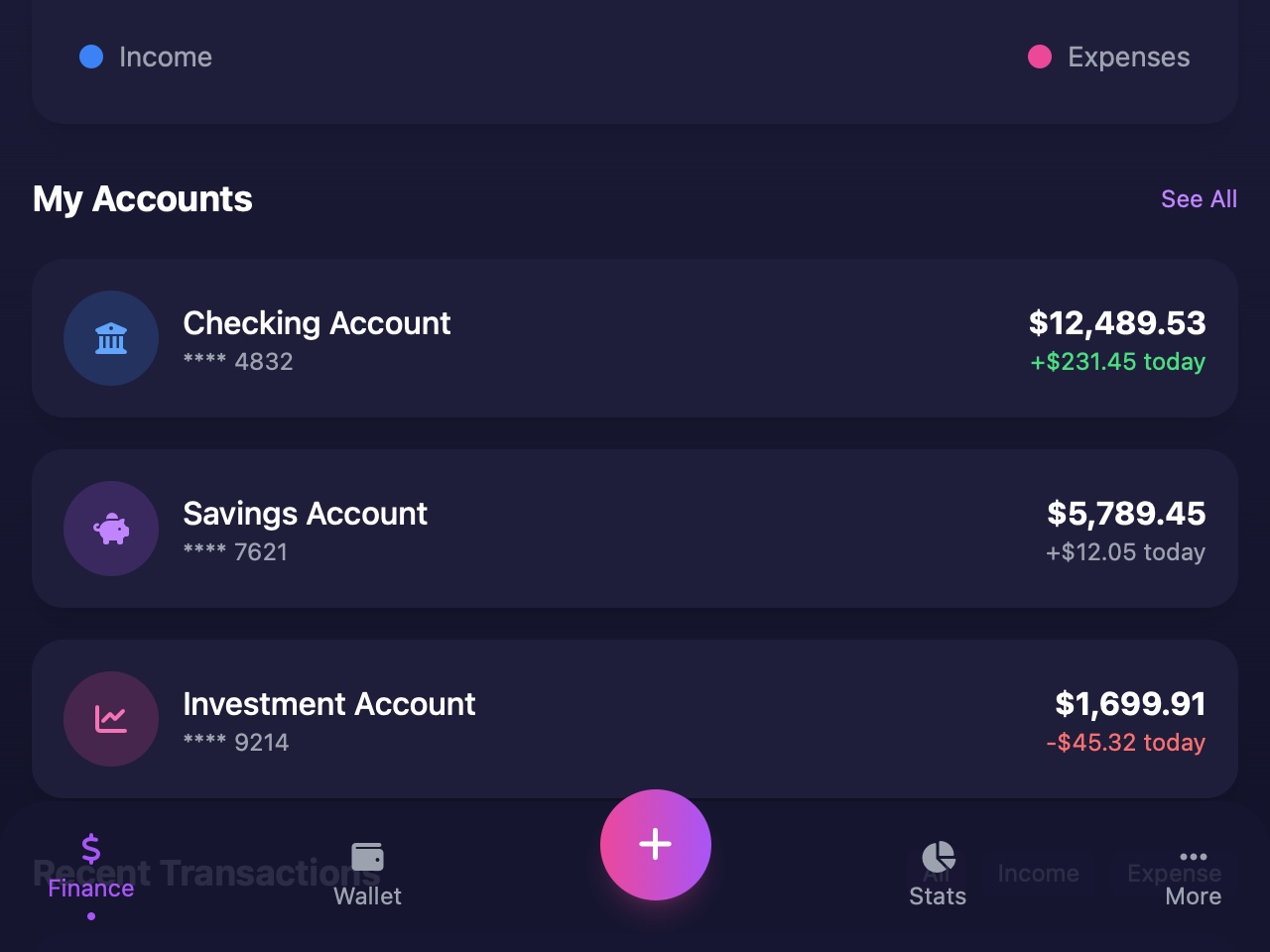Click the Savings Account piggy bank icon
The width and height of the screenshot is (1270, 952).
point(111,529)
